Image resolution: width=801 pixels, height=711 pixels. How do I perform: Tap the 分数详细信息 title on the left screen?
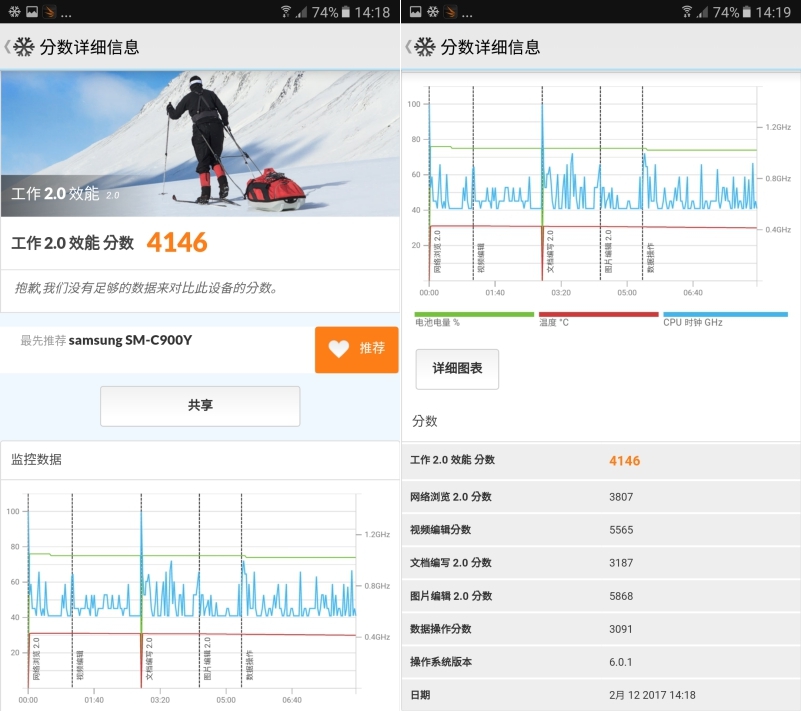tap(89, 47)
